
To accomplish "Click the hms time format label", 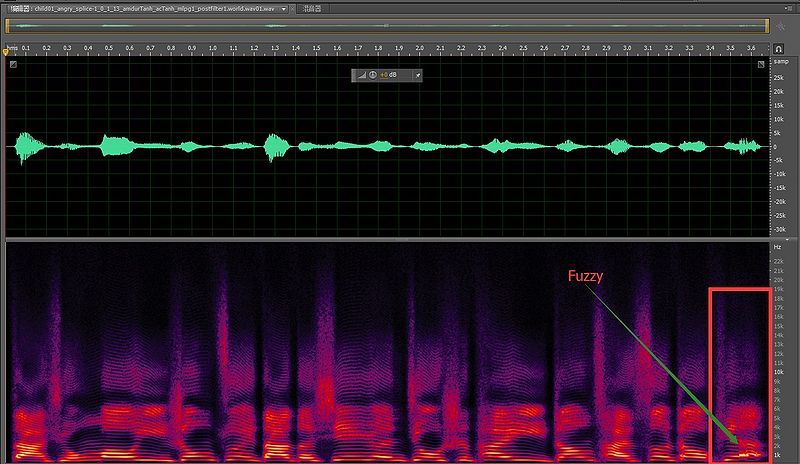I will coord(12,48).
